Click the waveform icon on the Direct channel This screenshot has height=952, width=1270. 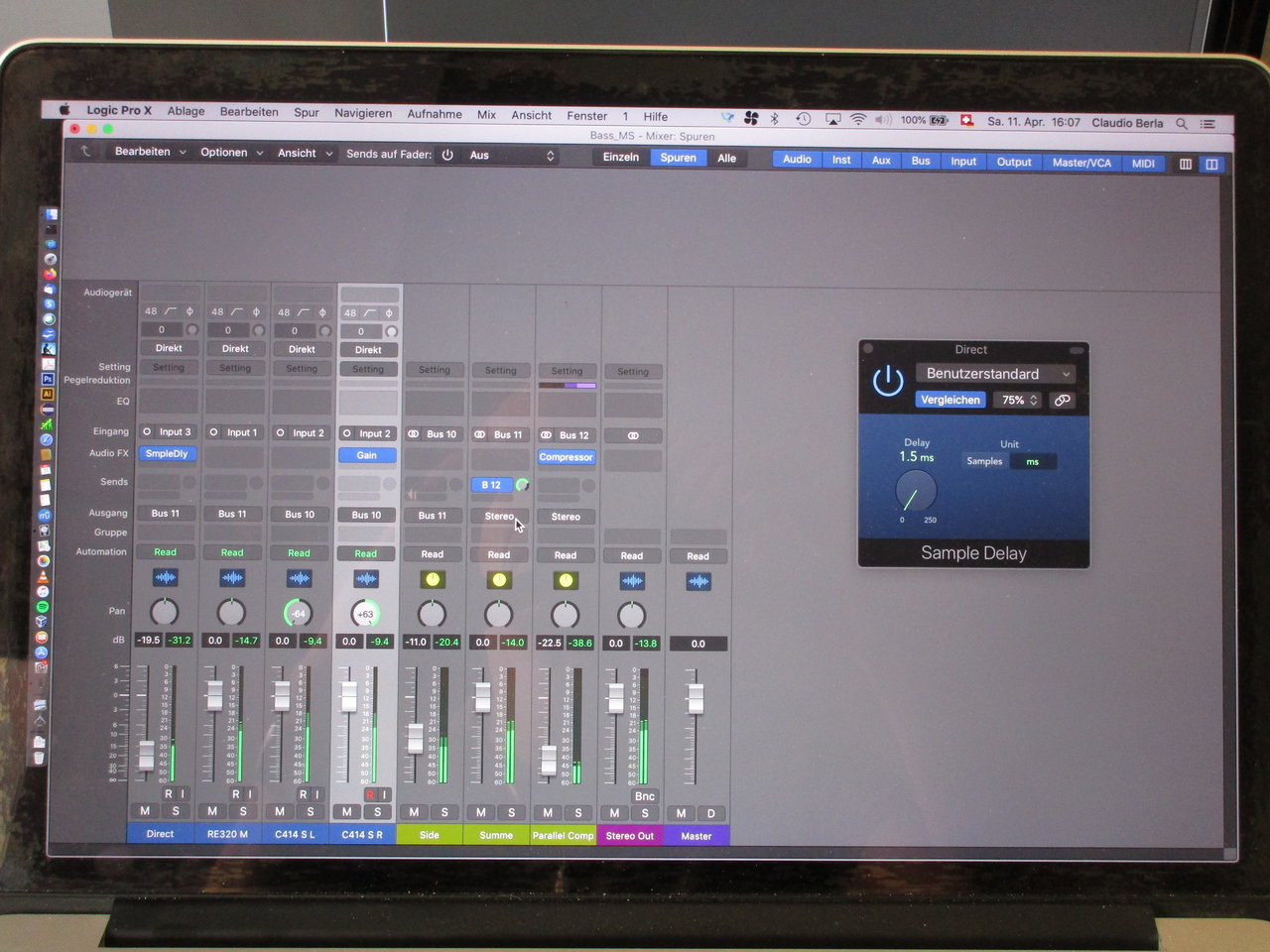pos(165,577)
